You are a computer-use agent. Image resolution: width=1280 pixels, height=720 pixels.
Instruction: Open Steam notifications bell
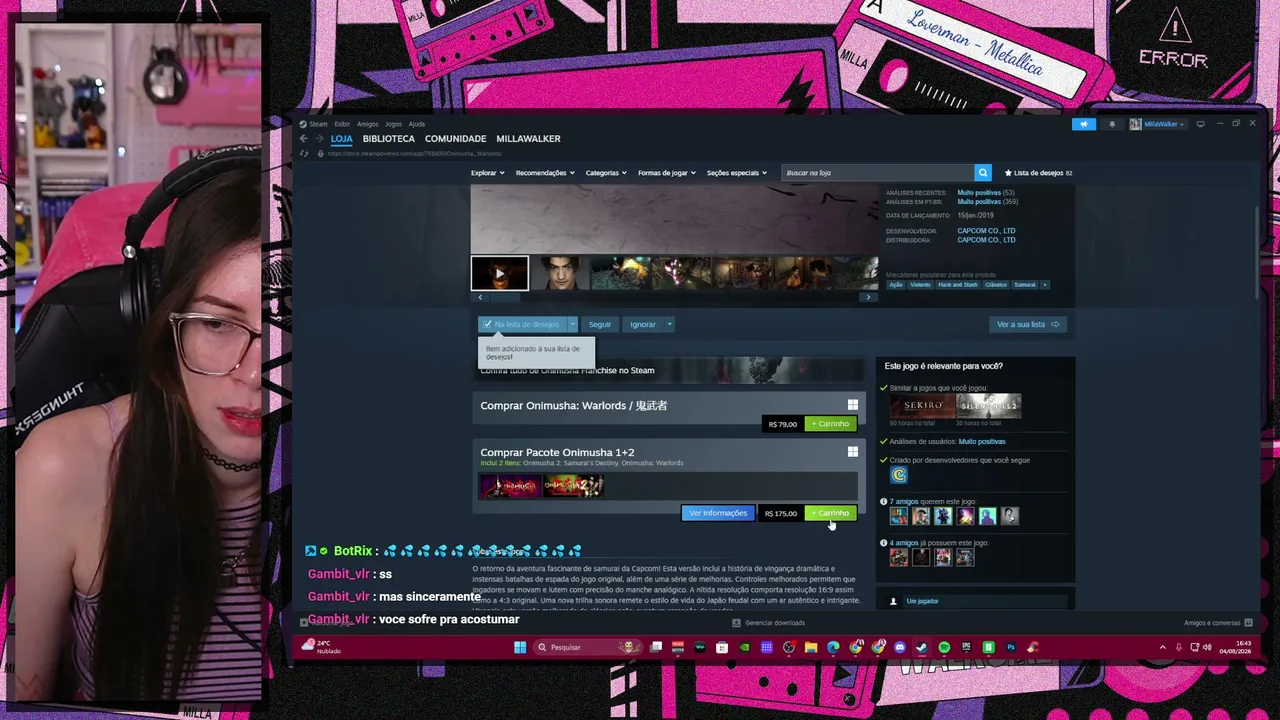pos(1112,124)
